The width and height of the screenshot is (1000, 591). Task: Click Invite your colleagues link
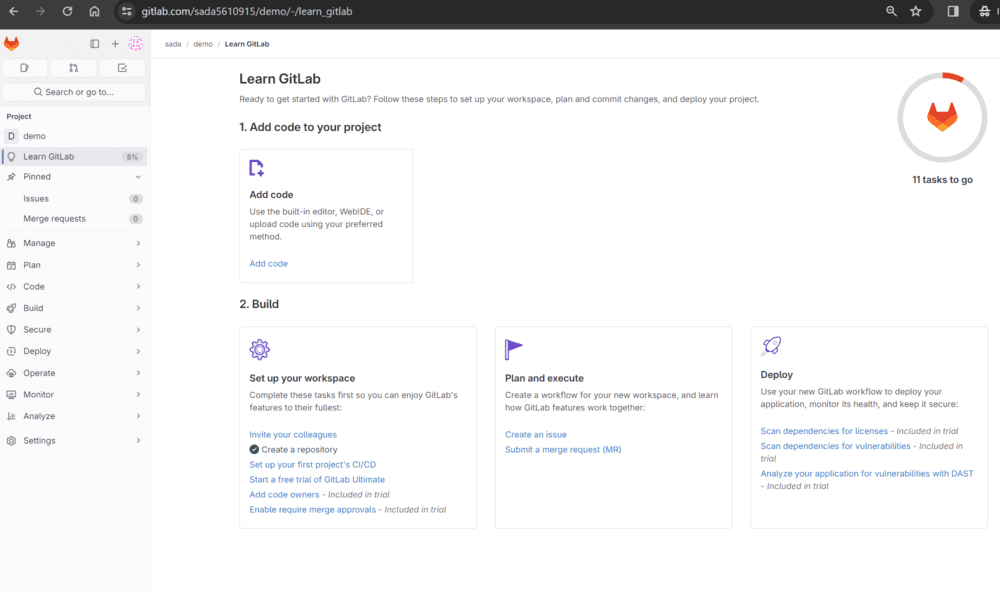(293, 435)
